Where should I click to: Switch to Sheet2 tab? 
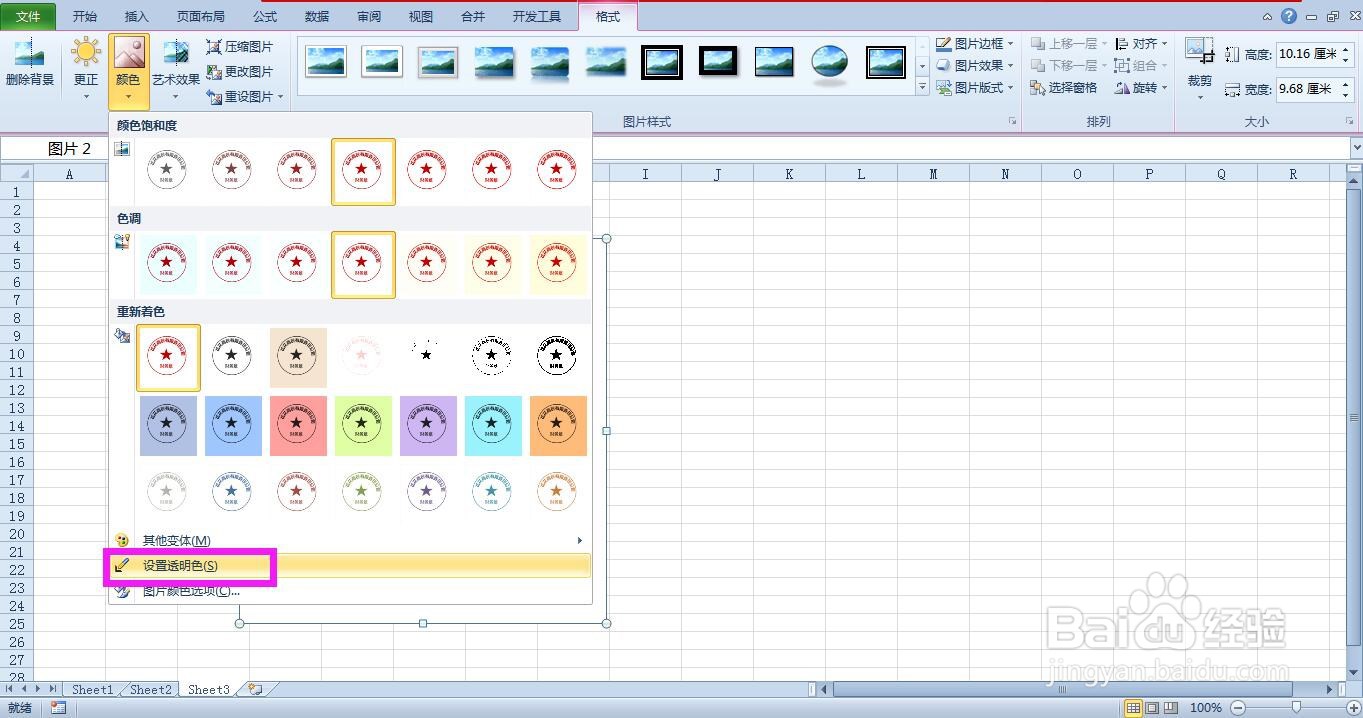coord(151,690)
